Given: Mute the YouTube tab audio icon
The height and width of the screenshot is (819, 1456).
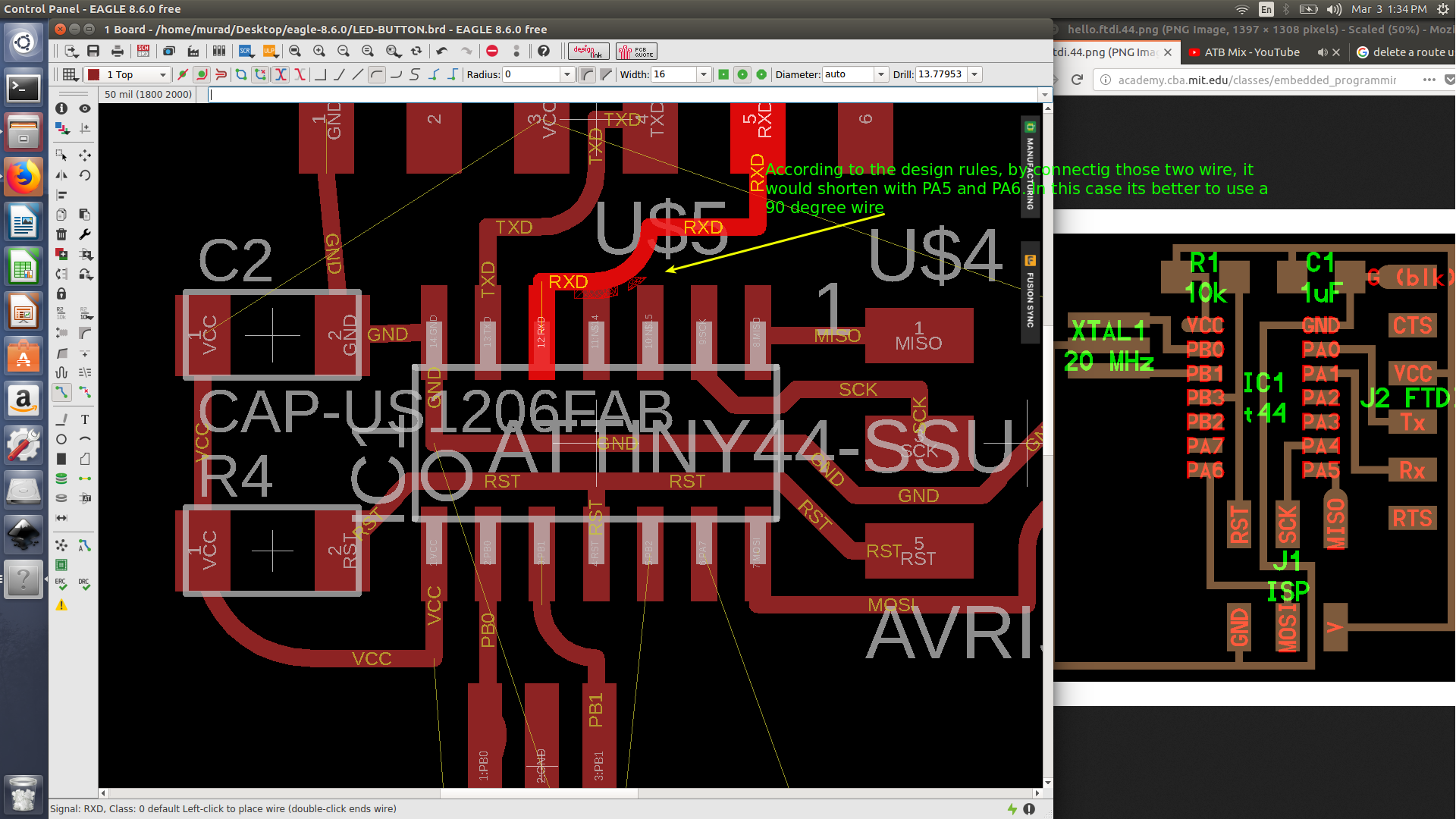Looking at the screenshot, I should (x=1323, y=52).
